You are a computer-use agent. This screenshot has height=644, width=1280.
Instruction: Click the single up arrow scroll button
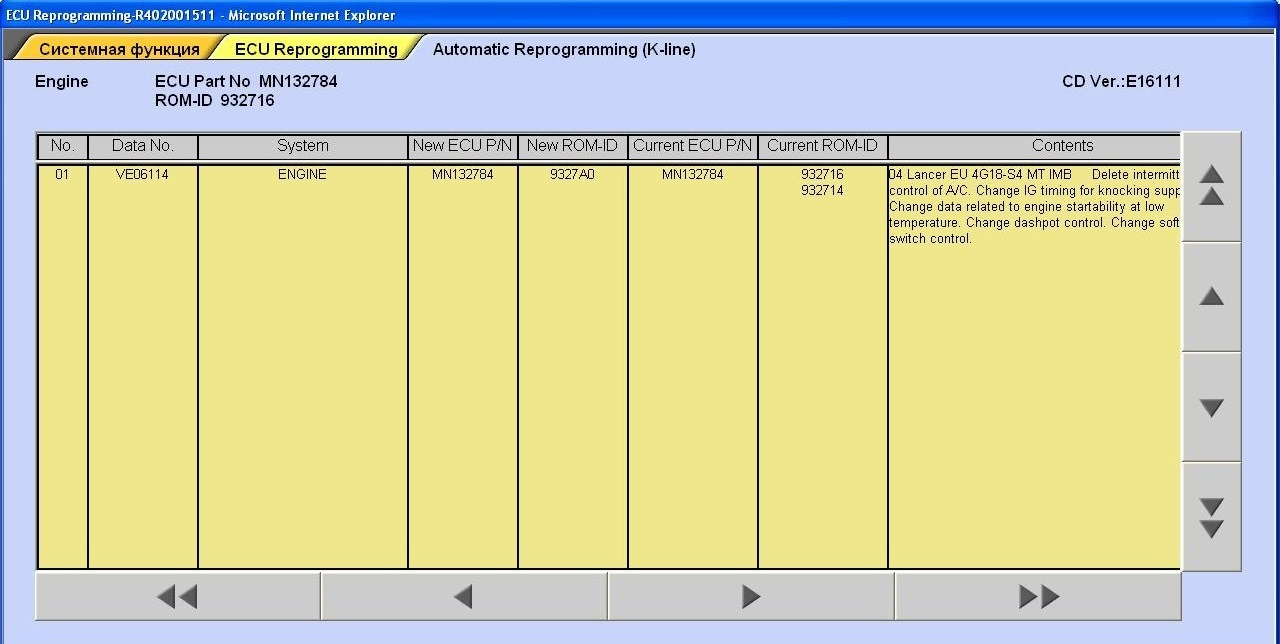pos(1211,297)
